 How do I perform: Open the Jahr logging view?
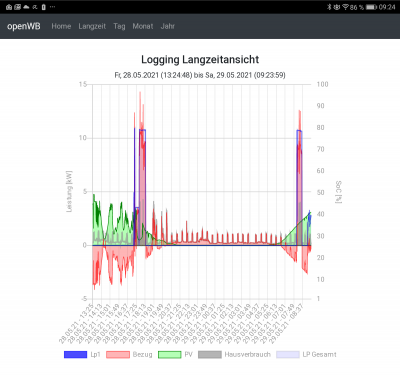pos(168,26)
